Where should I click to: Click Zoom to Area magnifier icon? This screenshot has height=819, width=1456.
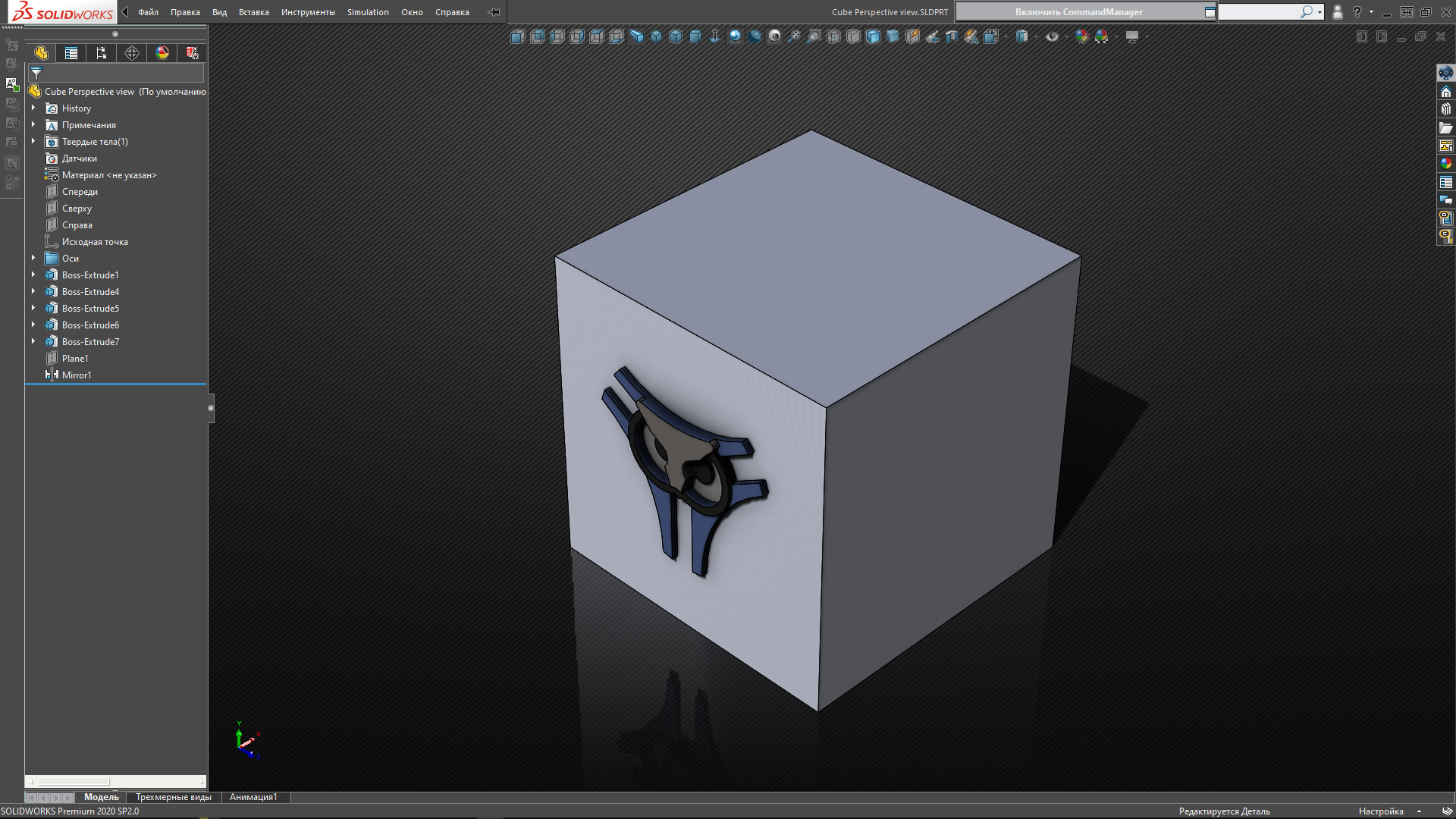(814, 36)
